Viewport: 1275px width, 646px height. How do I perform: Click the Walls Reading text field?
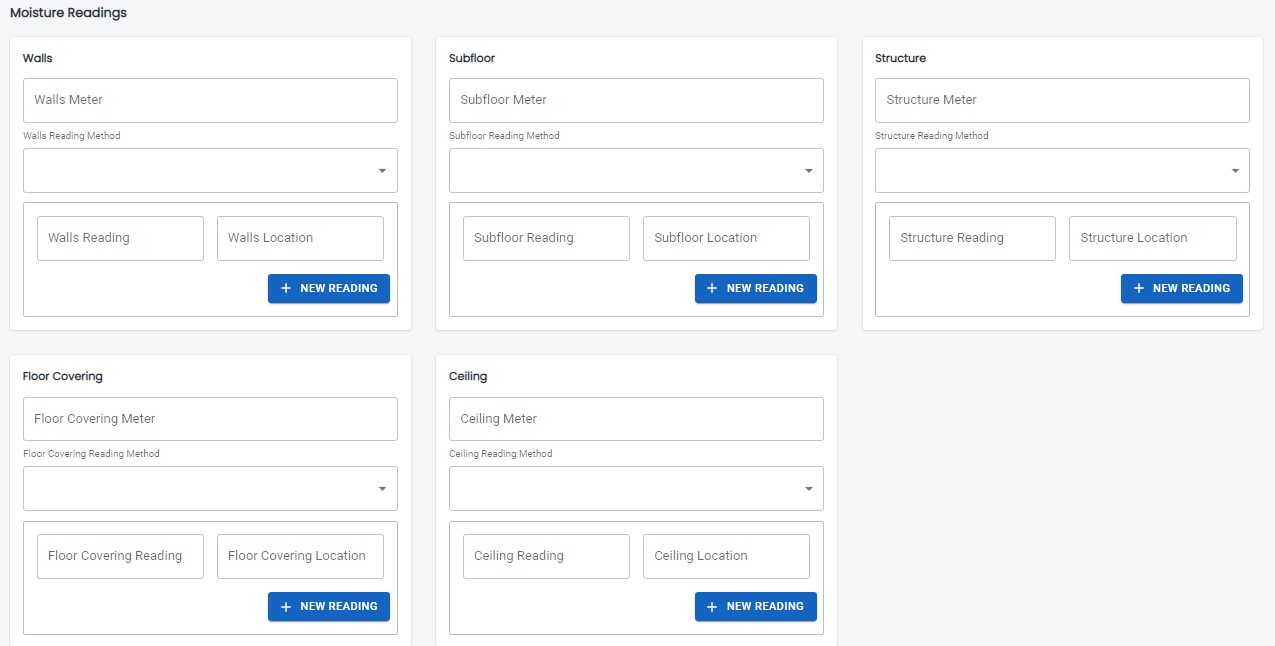pos(120,238)
